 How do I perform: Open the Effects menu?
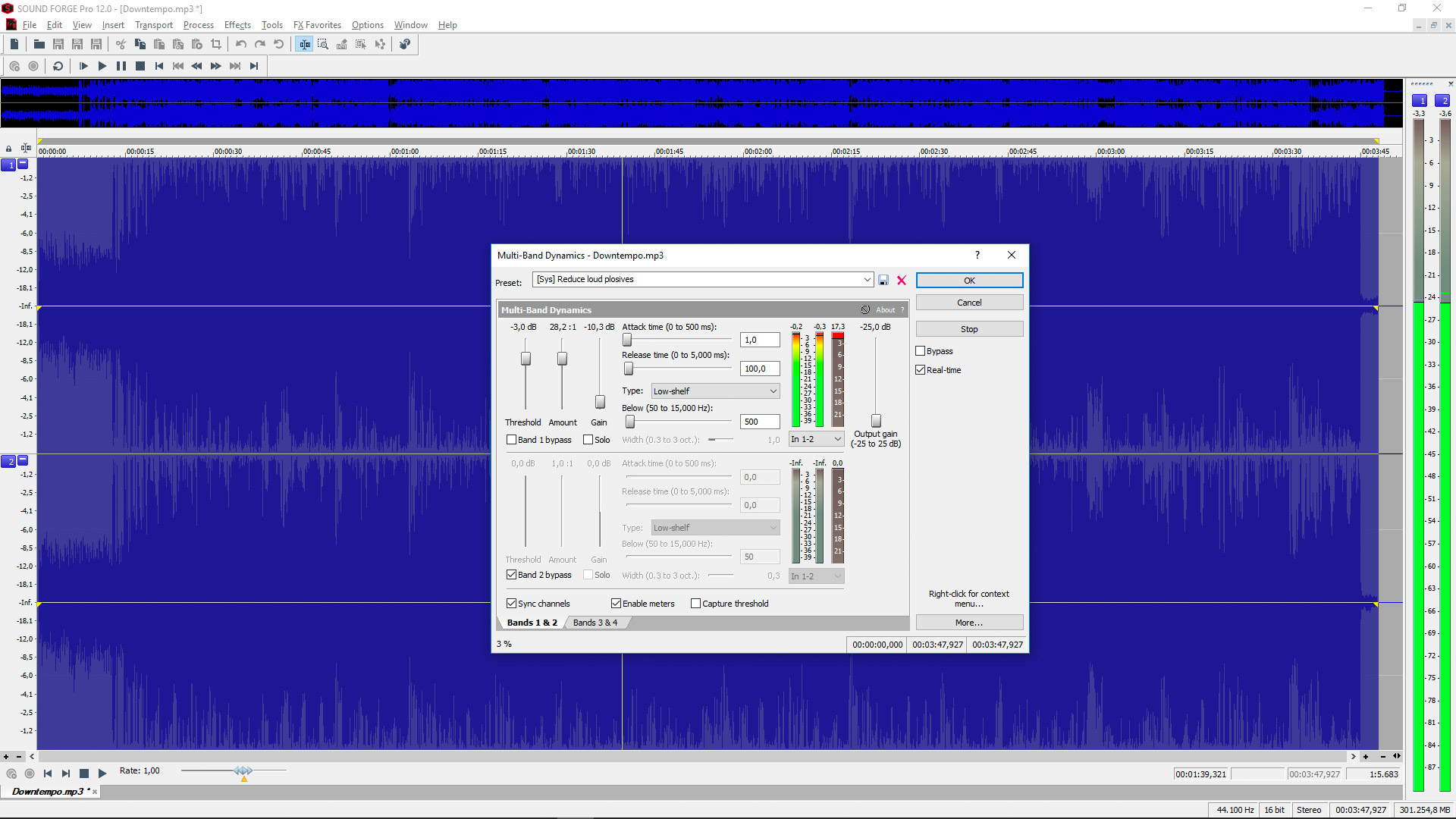pos(237,25)
